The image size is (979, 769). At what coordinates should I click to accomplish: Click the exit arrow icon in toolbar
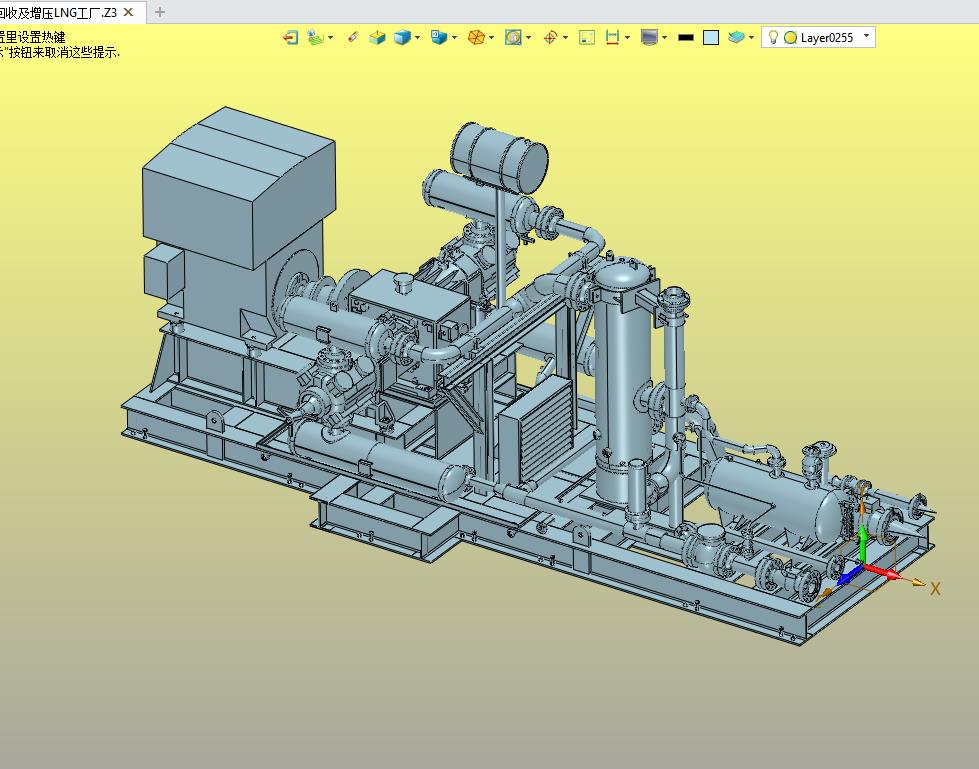(290, 37)
